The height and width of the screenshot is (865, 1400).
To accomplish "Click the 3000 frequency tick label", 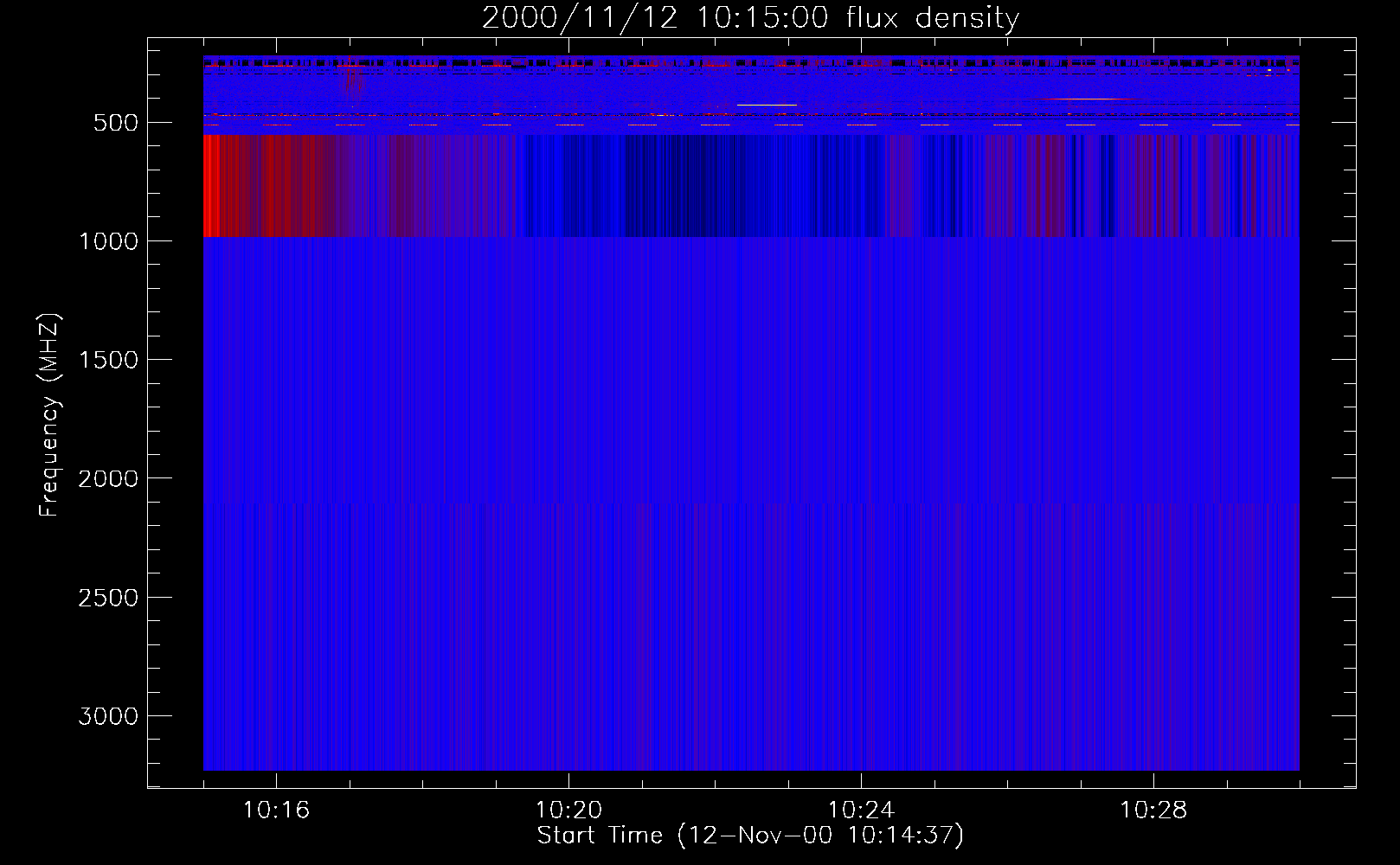I will tap(108, 716).
